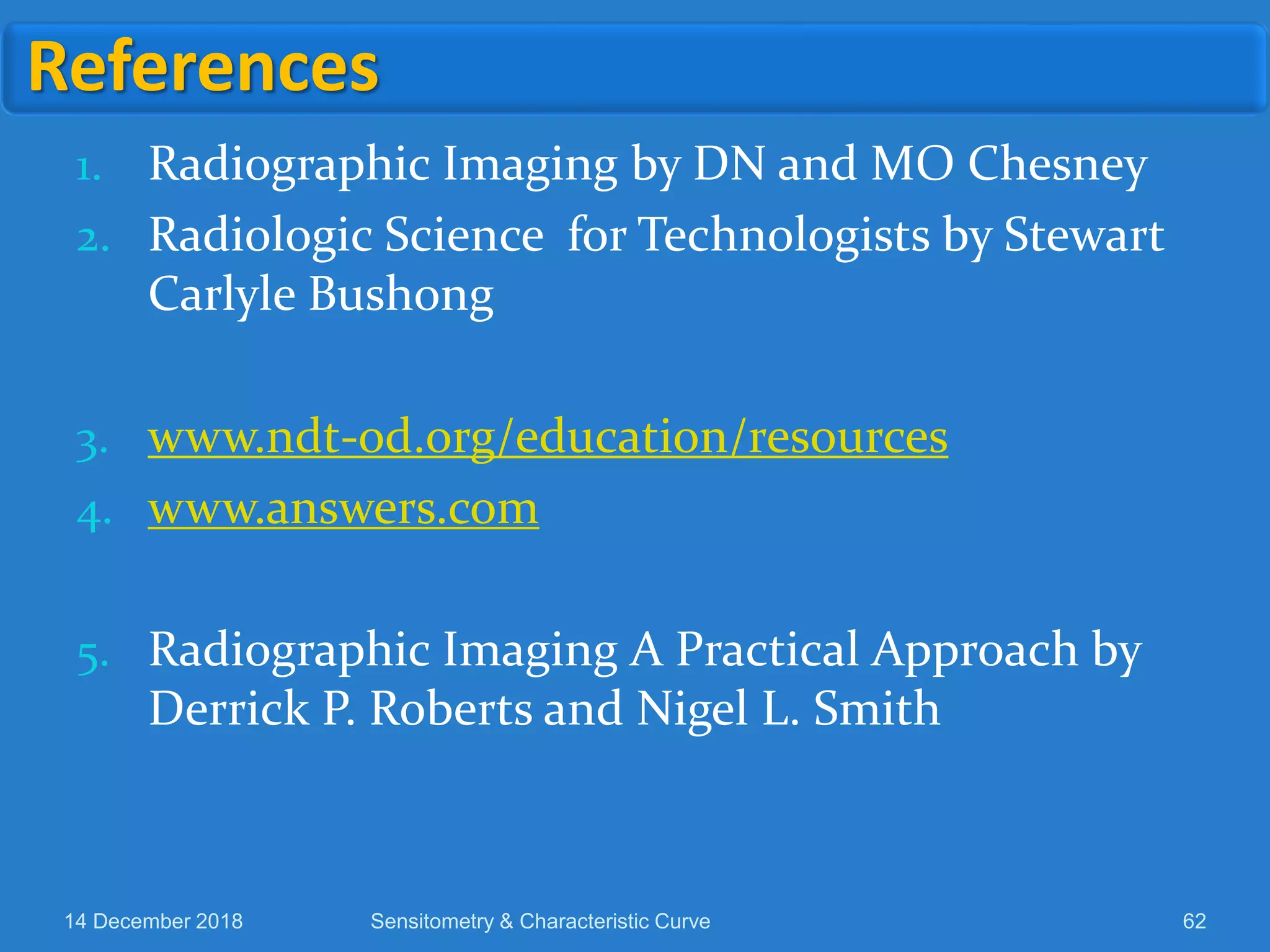Click the Radiologic Science for Technologists reference

(655, 236)
